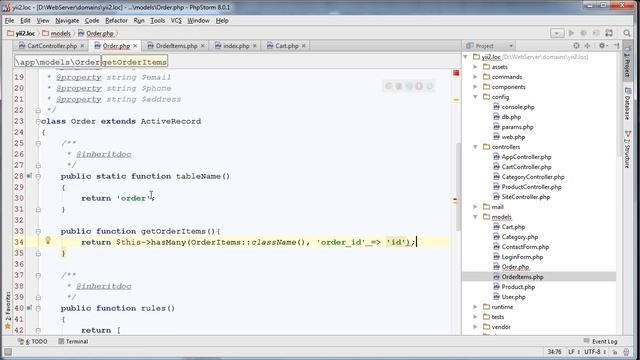The height and width of the screenshot is (360, 640).
Task: Toggle tool window quick-access button at bottom left
Action: click(8, 352)
